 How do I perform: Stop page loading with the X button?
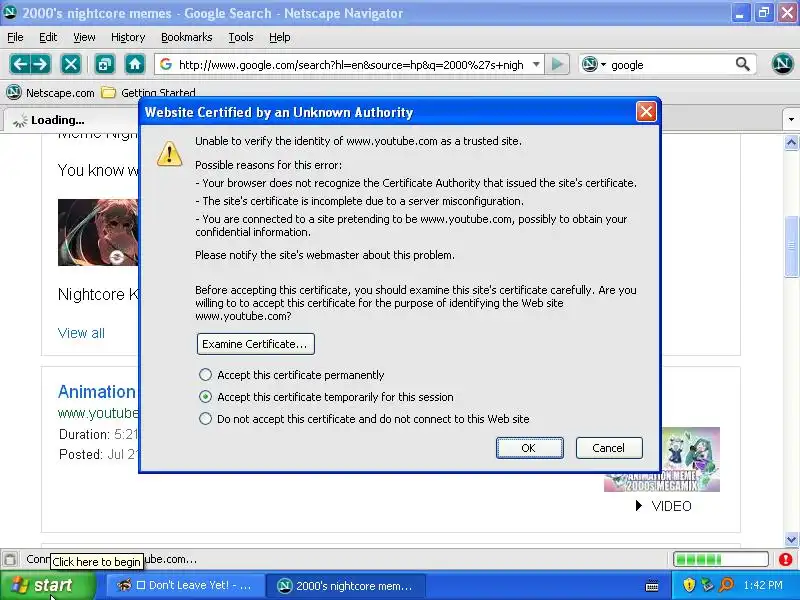71,64
